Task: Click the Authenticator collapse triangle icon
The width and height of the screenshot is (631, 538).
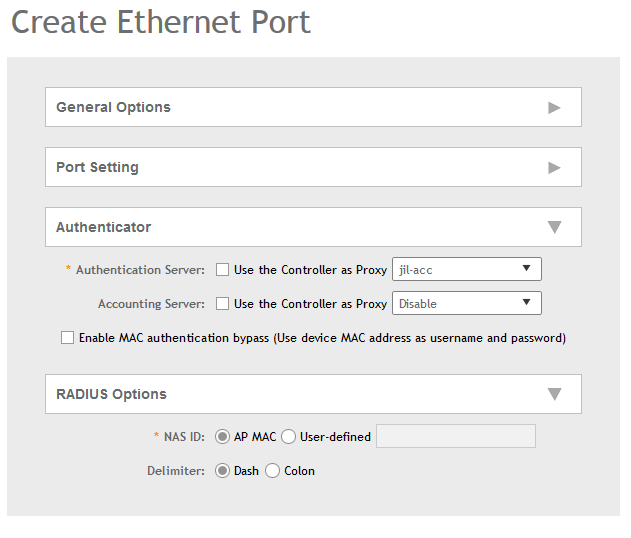Action: (554, 227)
